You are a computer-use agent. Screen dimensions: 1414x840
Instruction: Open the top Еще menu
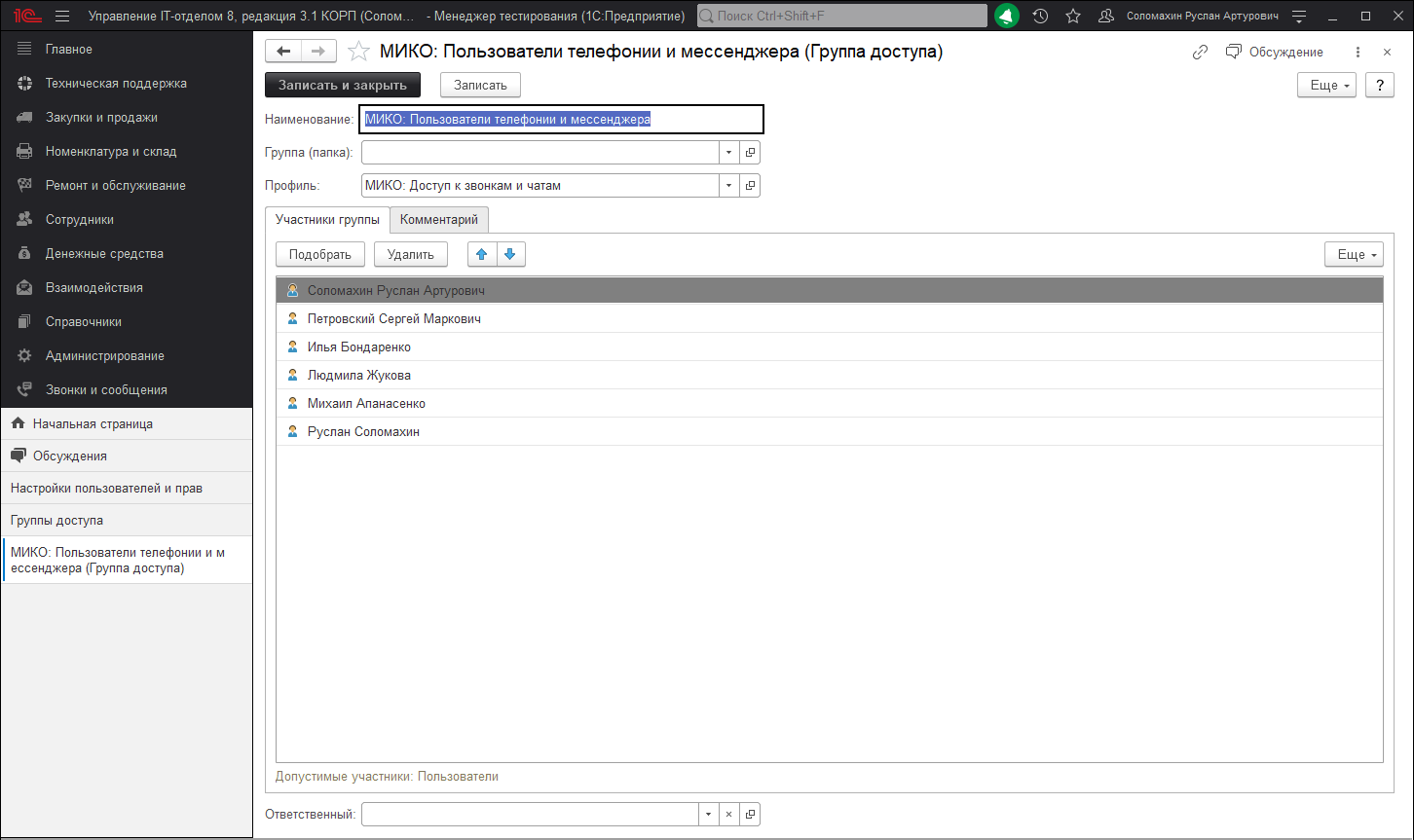point(1325,86)
